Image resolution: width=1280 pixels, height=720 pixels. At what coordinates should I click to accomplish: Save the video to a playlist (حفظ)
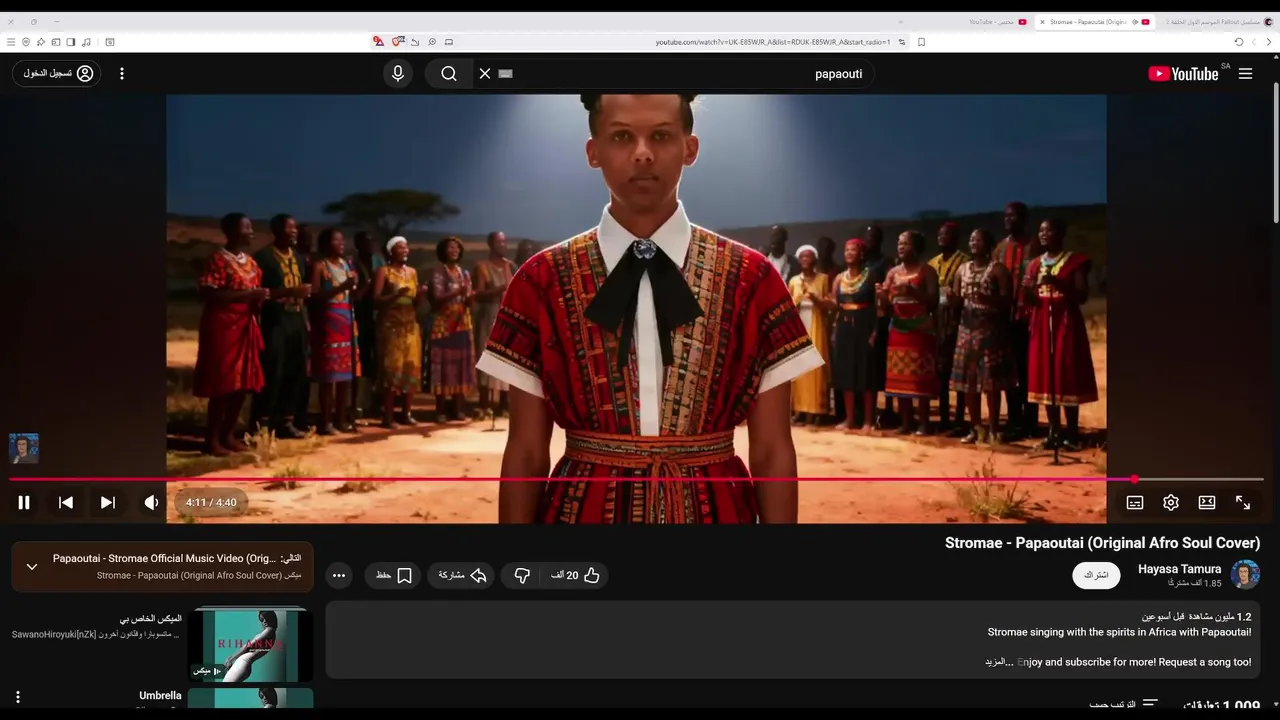pyautogui.click(x=393, y=575)
